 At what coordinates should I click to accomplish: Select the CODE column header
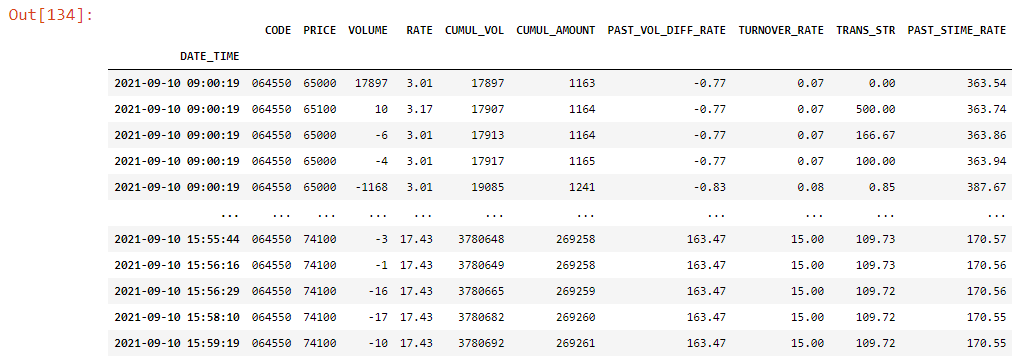coord(278,30)
